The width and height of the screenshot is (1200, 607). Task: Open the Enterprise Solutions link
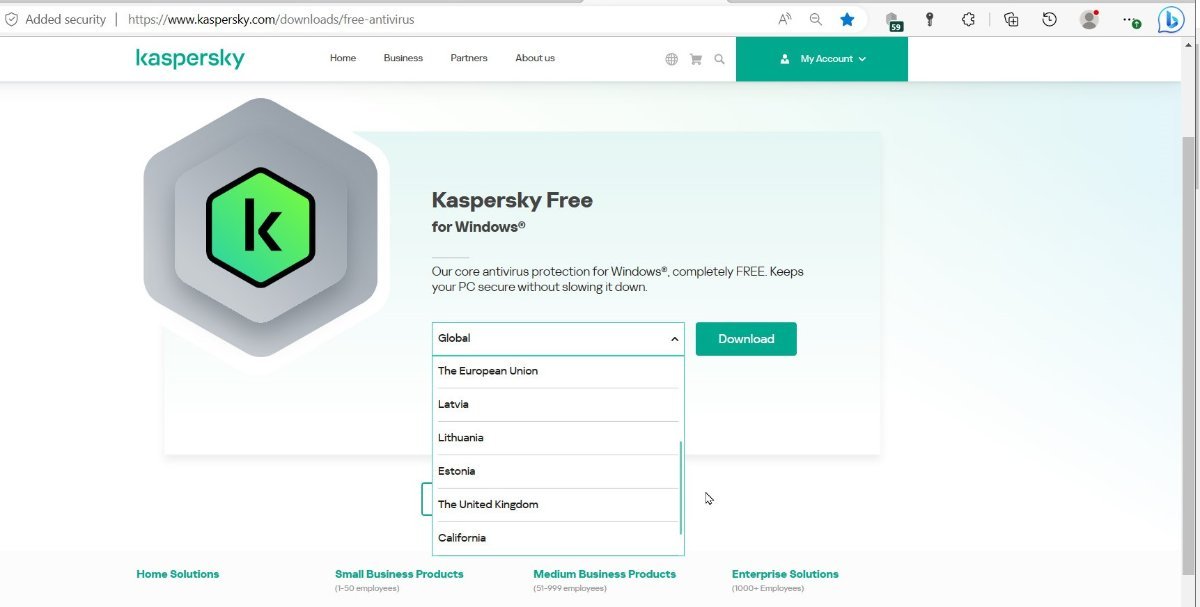(x=785, y=574)
